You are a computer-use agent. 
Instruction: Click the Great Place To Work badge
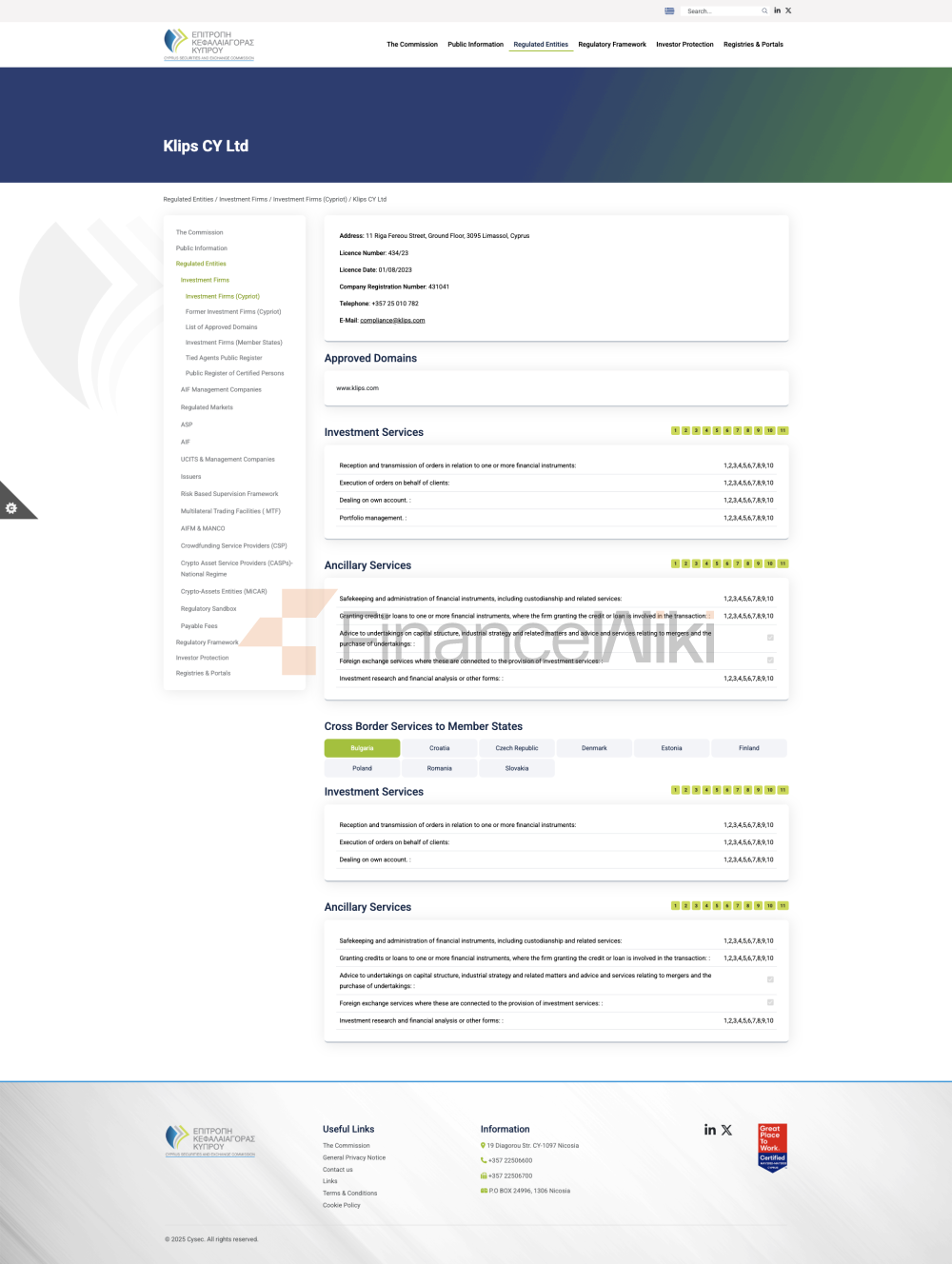[772, 1148]
